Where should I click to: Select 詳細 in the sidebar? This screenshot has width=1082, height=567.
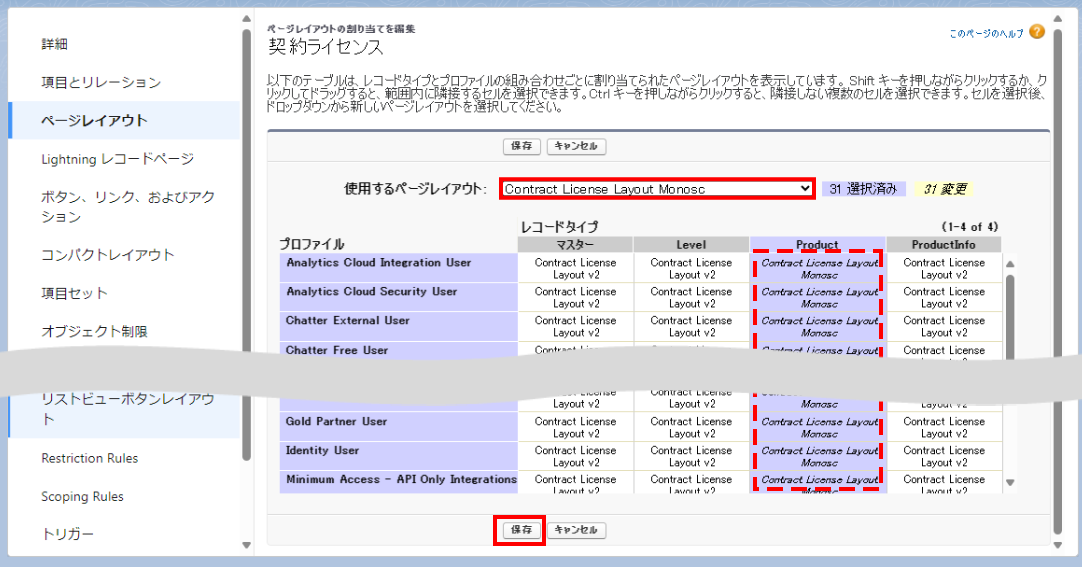[55, 44]
